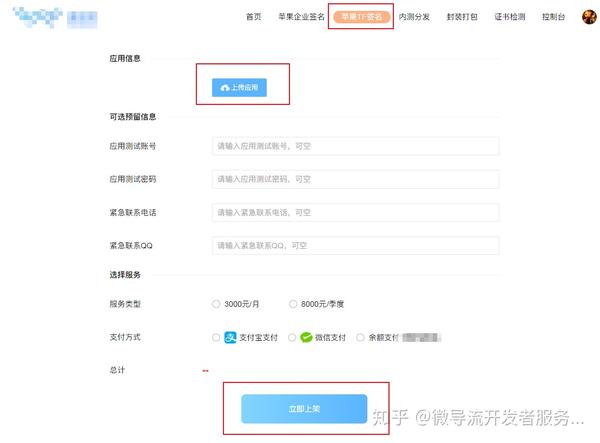Open 控制台 in navigation

pos(553,17)
